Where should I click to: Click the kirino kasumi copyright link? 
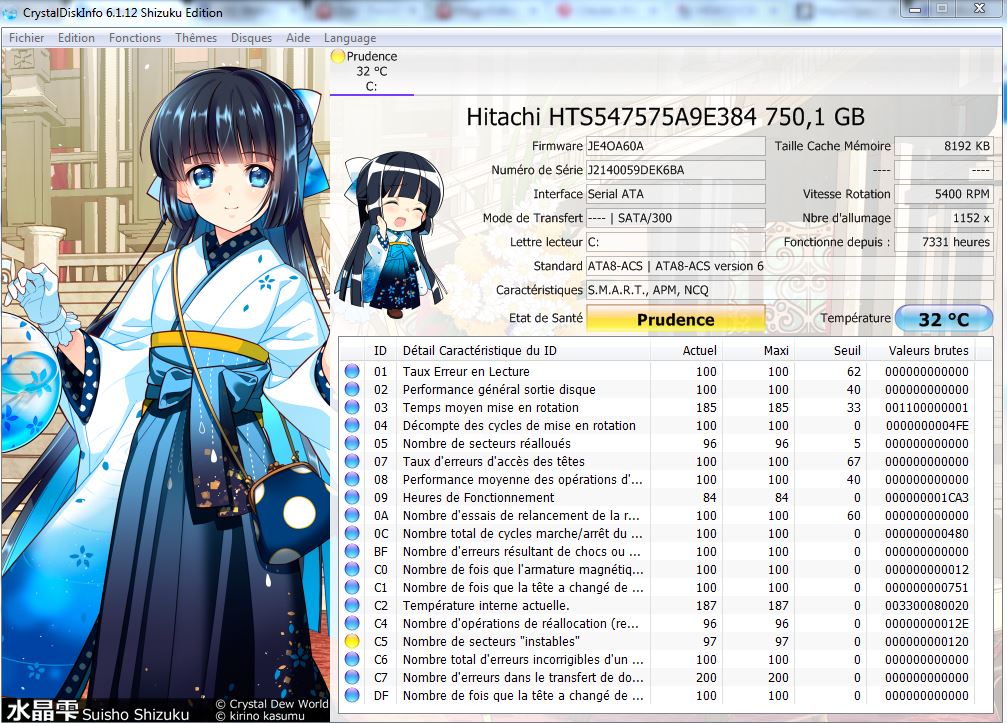pos(260,716)
